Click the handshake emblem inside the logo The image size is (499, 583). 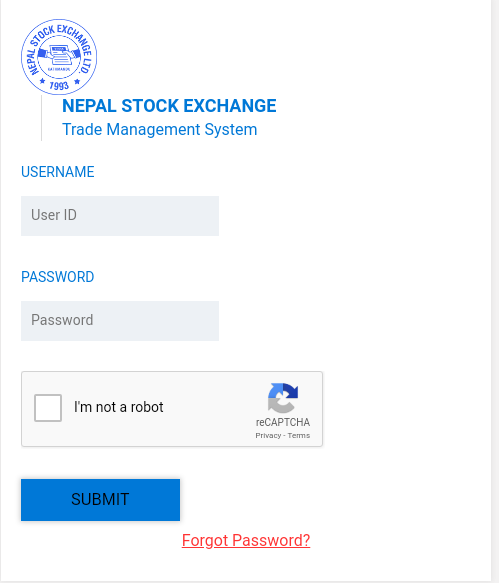[59, 55]
